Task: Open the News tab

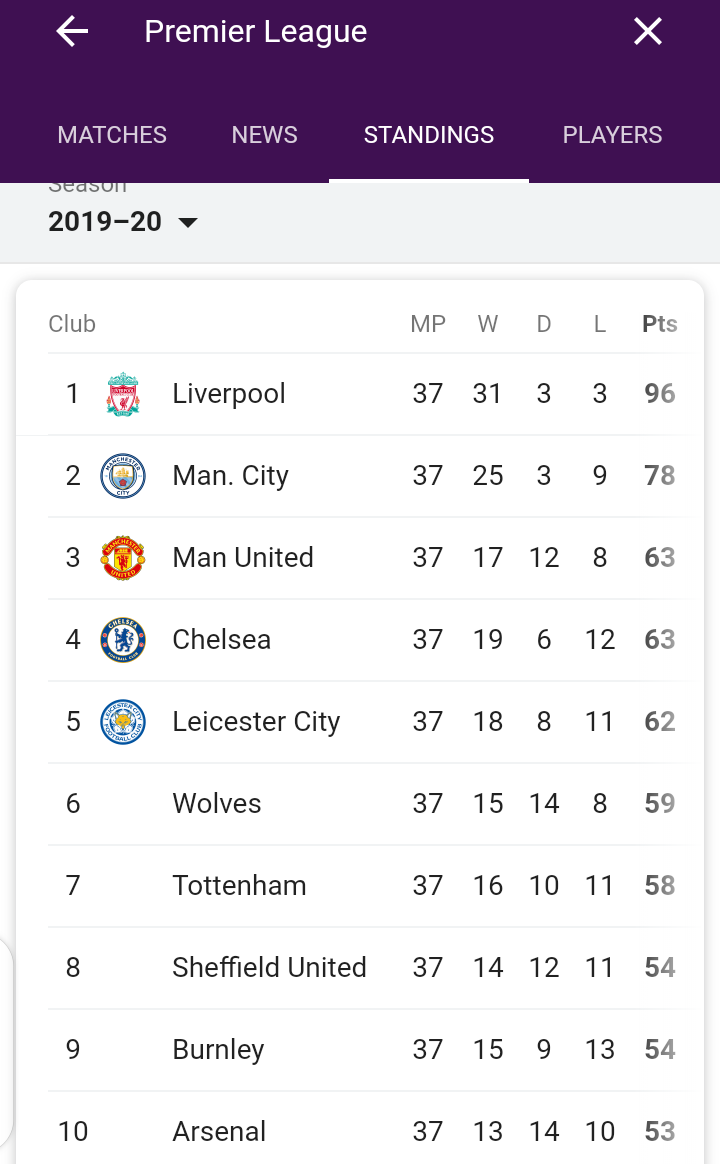Action: 265,135
